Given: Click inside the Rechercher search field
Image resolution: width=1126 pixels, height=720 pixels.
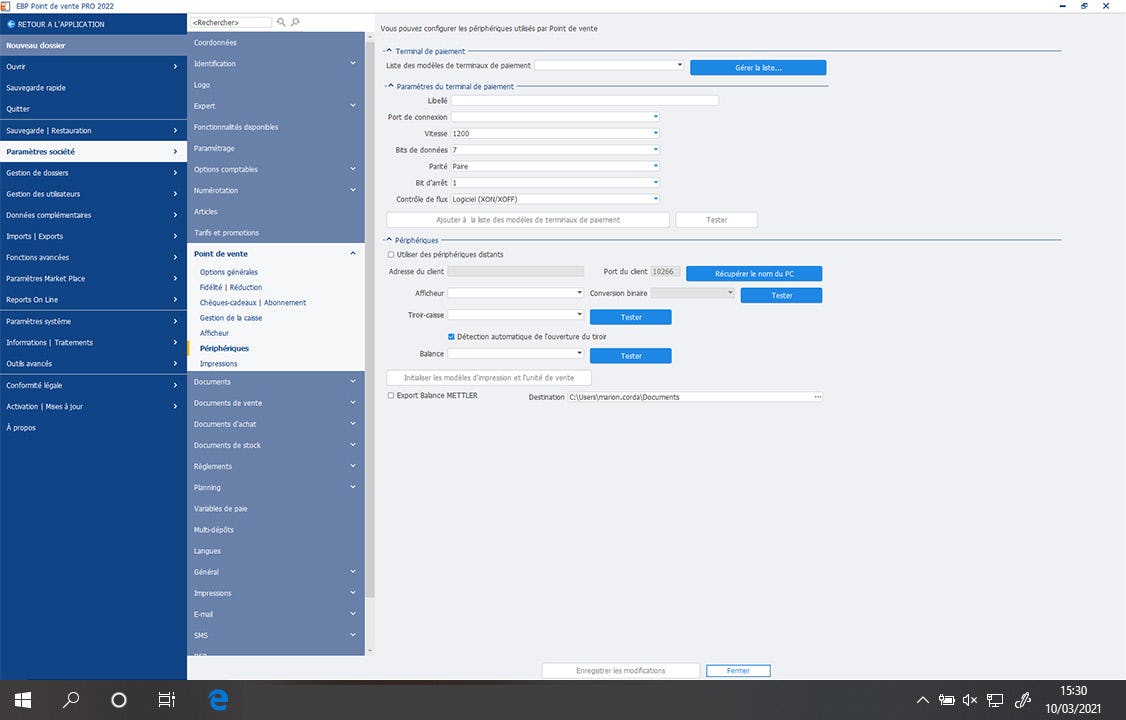Looking at the screenshot, I should point(230,21).
